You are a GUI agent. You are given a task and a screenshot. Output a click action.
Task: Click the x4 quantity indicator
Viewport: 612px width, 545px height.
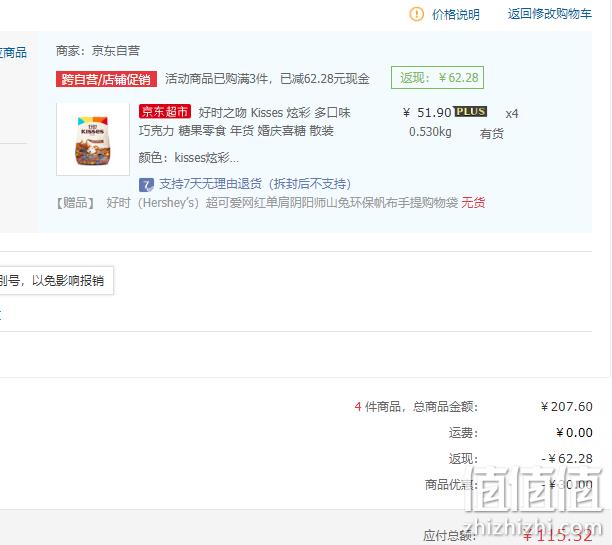pyautogui.click(x=512, y=114)
